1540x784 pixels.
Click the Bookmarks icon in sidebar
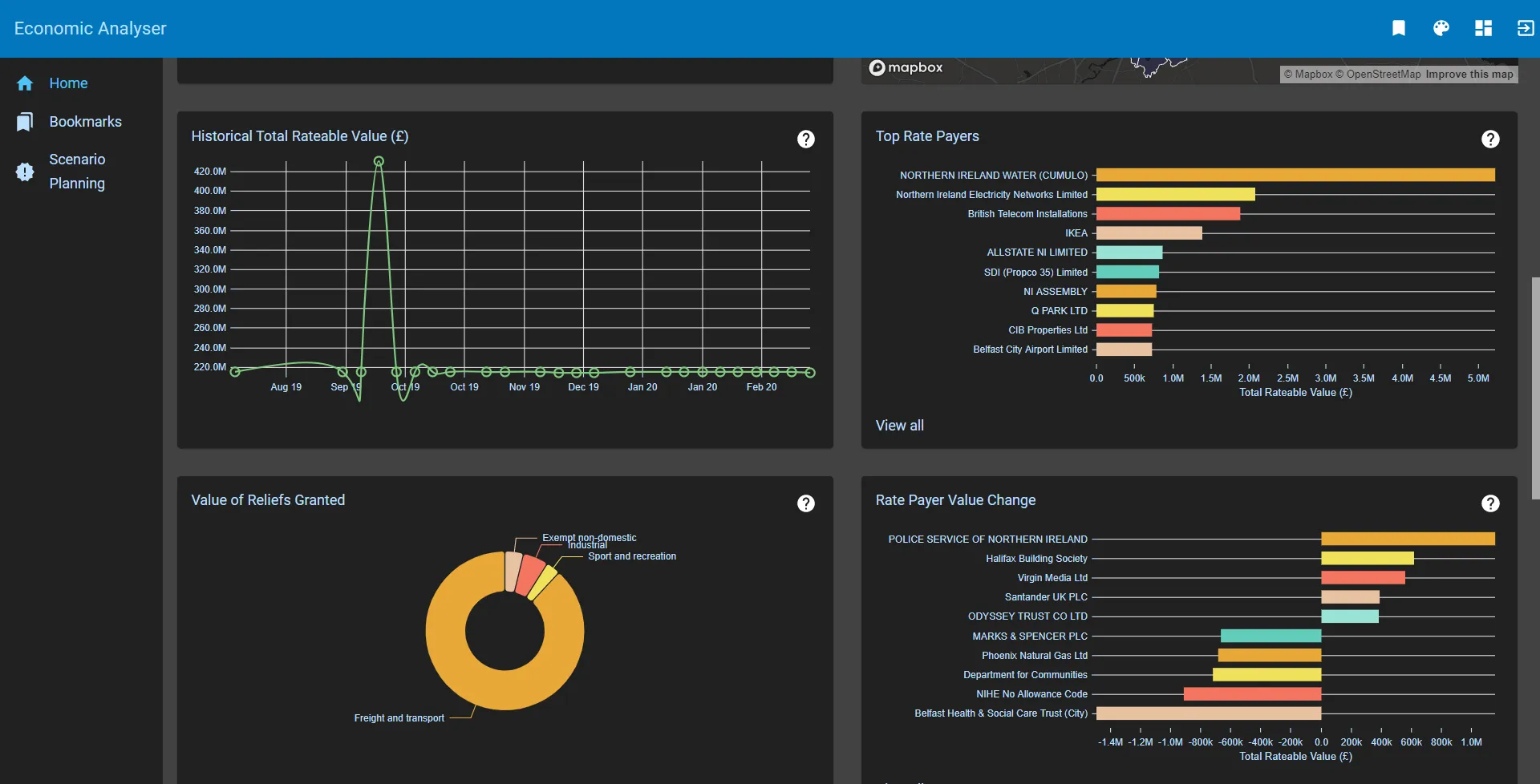click(25, 122)
